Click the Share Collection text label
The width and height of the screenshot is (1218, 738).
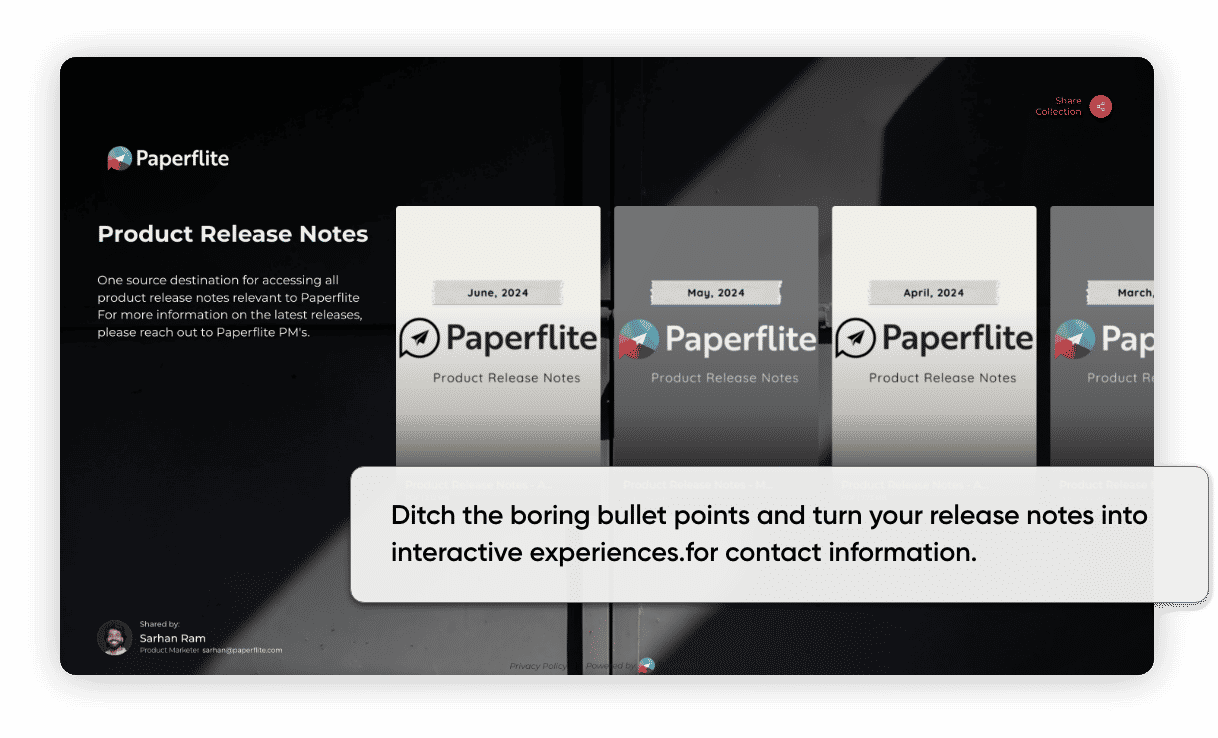1058,106
